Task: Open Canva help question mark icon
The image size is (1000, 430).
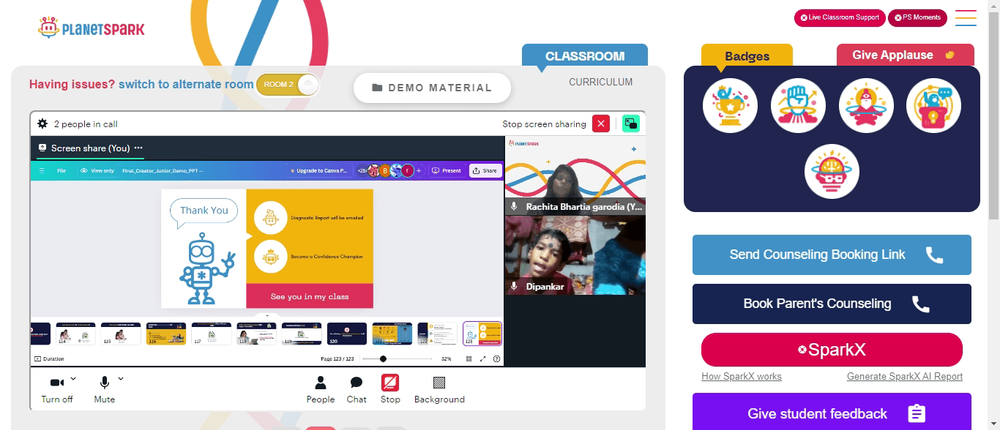Action: (496, 359)
